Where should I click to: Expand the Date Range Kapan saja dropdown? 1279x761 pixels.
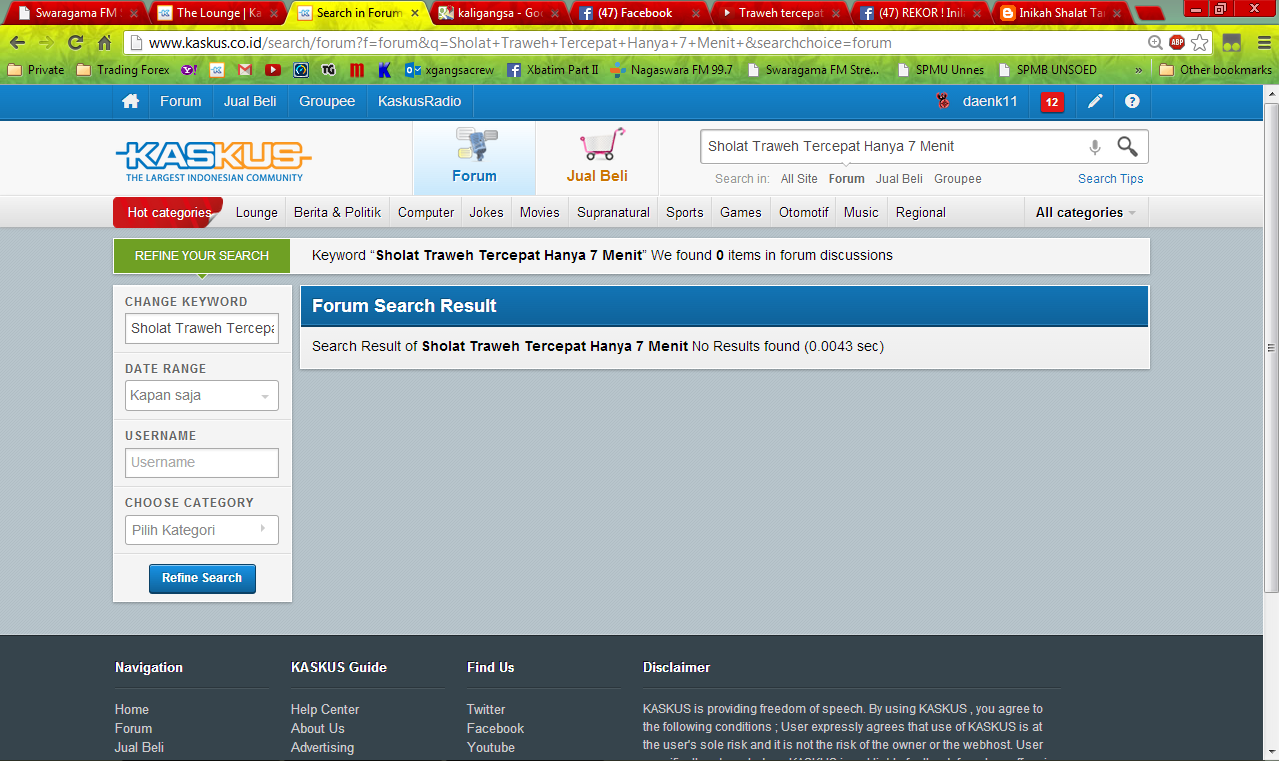click(x=202, y=396)
